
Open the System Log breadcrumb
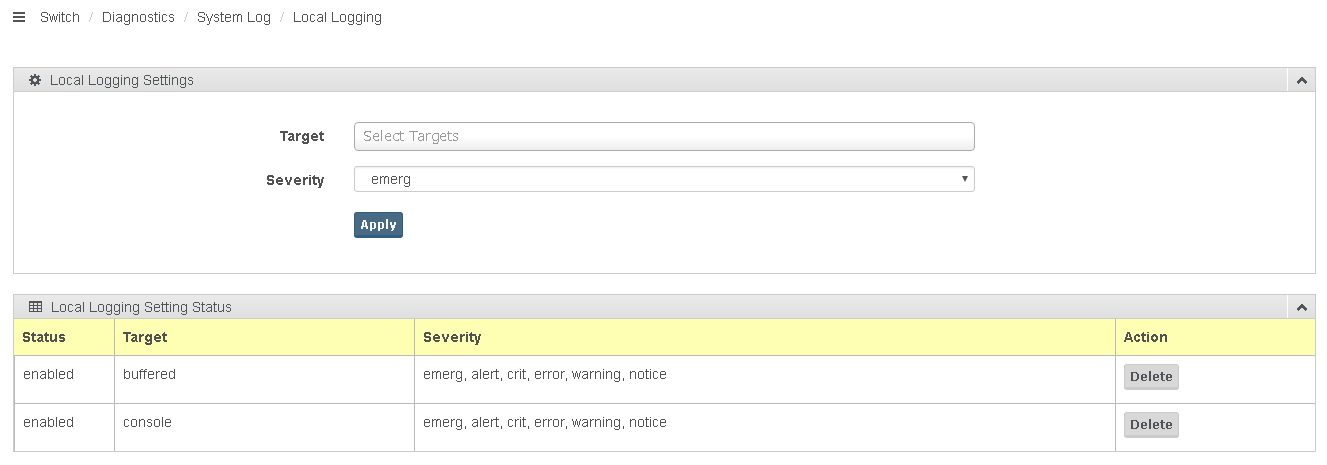click(x=234, y=17)
